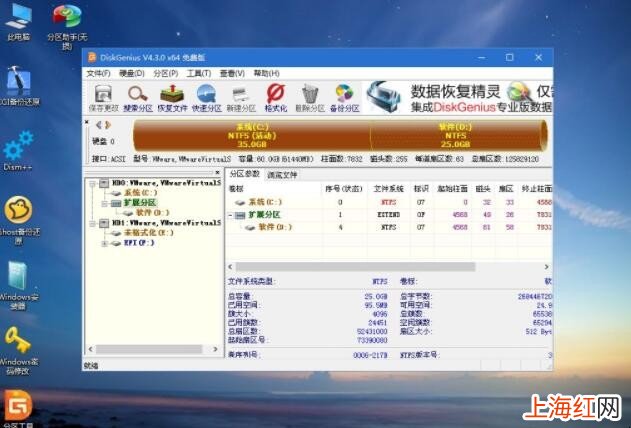Click the 文件系统 column header
The image size is (631, 428).
(388, 189)
